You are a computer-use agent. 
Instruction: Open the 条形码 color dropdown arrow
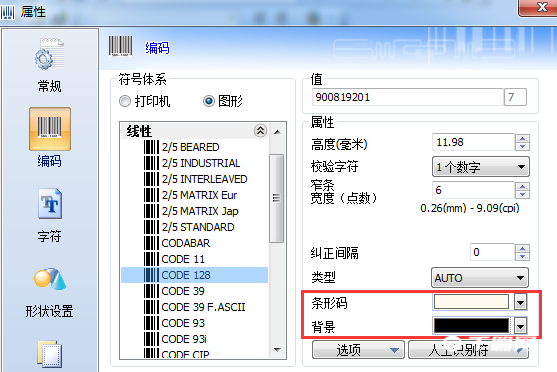pos(520,302)
